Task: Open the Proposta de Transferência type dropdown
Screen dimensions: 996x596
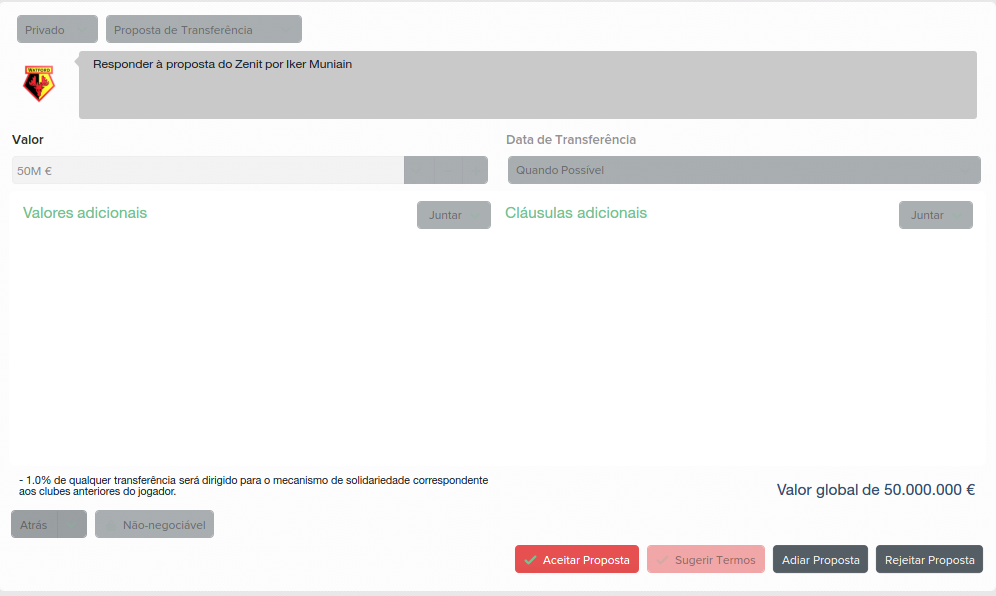Action: [204, 29]
